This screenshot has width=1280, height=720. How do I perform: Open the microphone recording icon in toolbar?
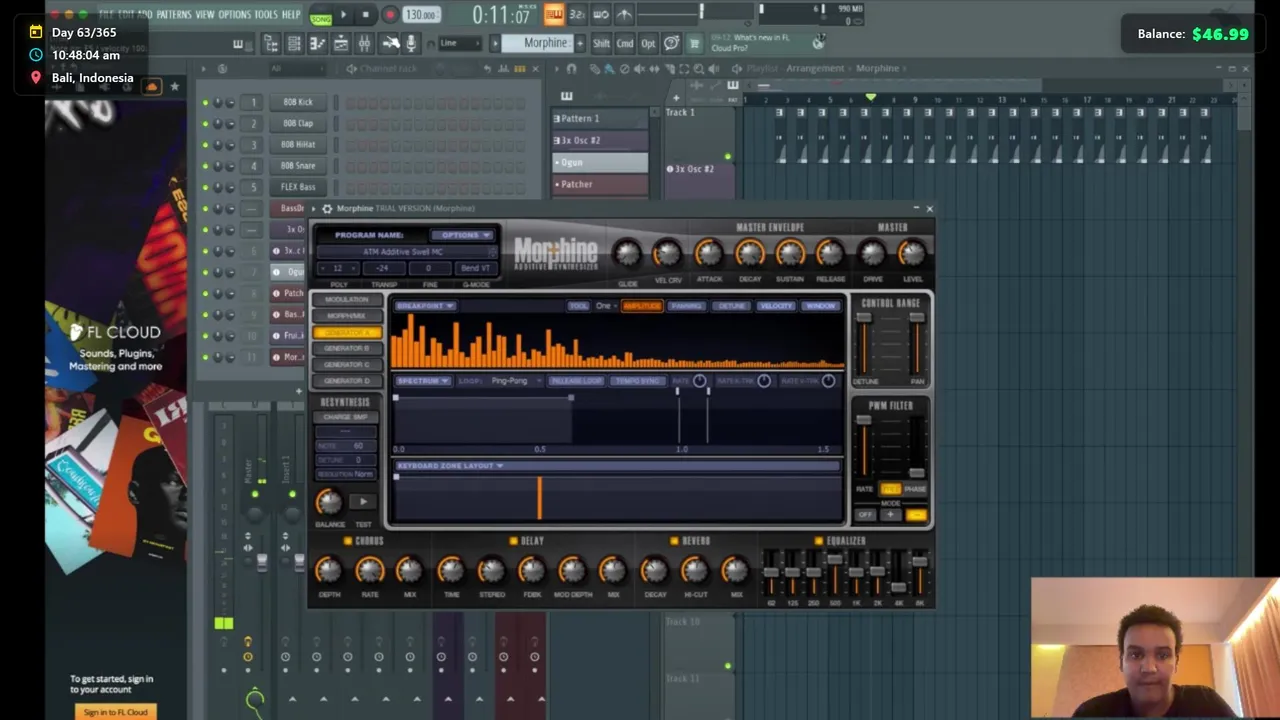coord(410,43)
